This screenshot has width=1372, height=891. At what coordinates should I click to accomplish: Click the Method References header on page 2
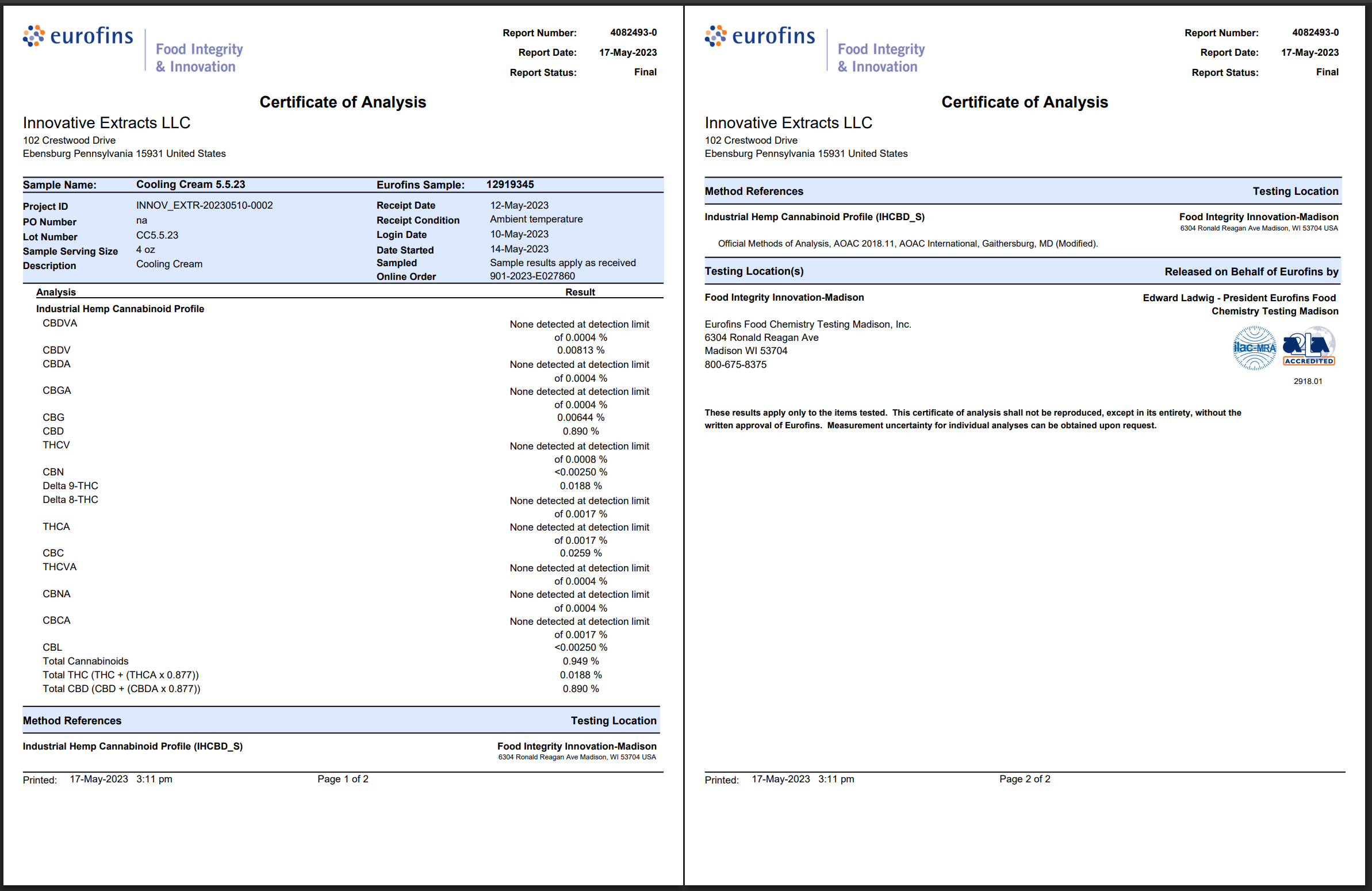pyautogui.click(x=753, y=191)
